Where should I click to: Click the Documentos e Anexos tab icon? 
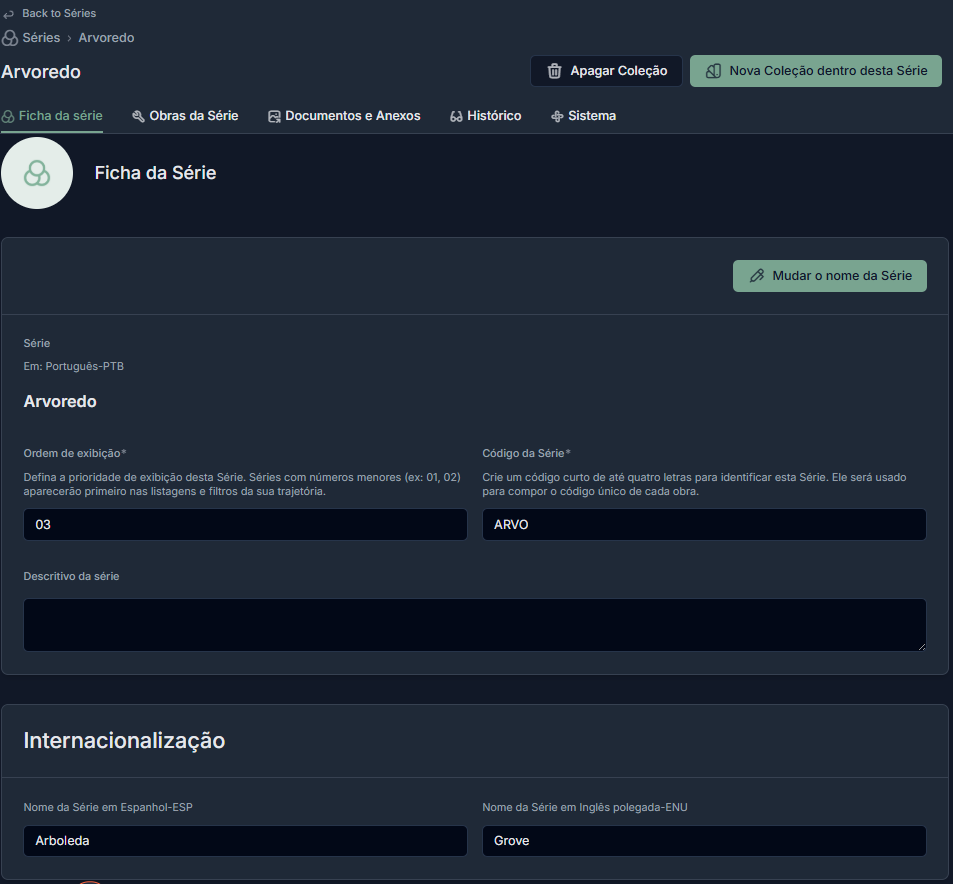click(x=274, y=116)
